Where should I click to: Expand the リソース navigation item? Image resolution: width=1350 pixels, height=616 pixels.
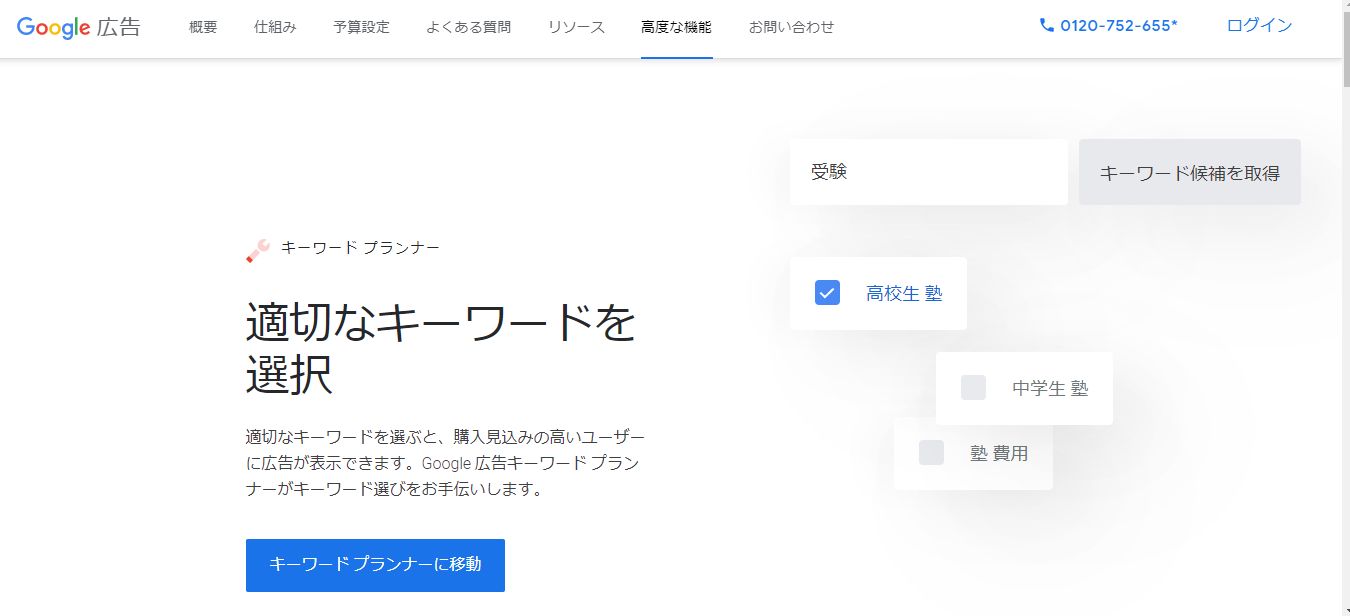(576, 27)
